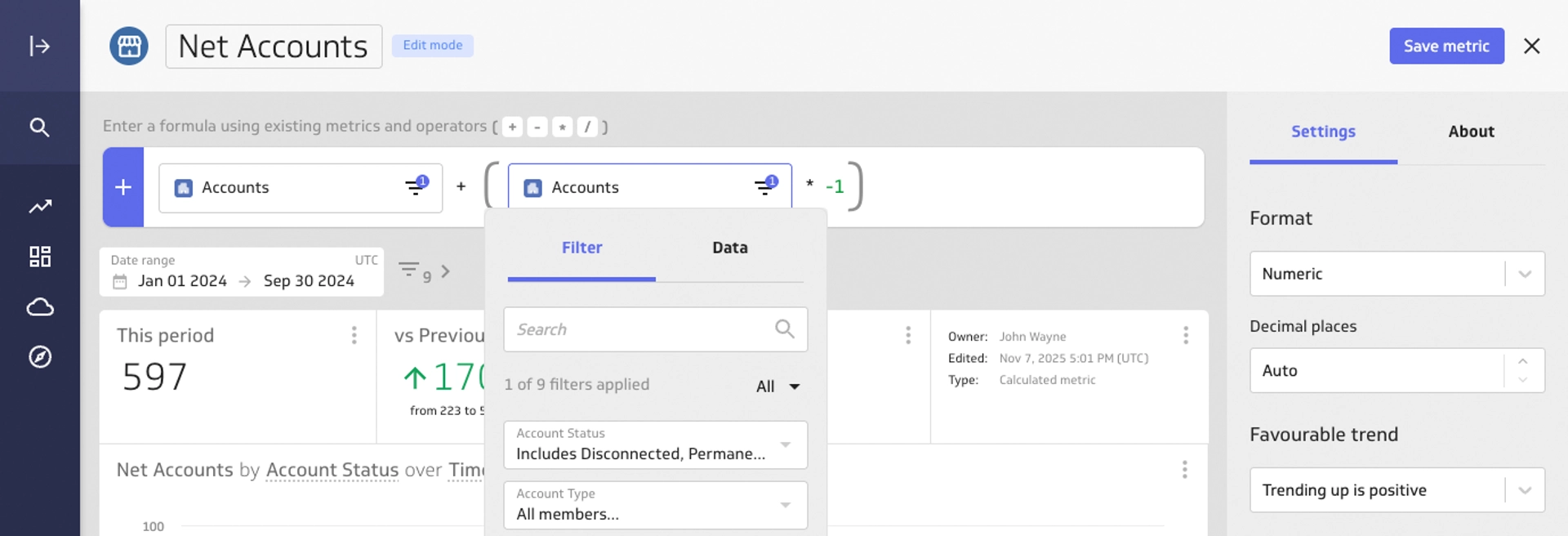
Task: Click the store metric icon beside title
Action: (129, 46)
